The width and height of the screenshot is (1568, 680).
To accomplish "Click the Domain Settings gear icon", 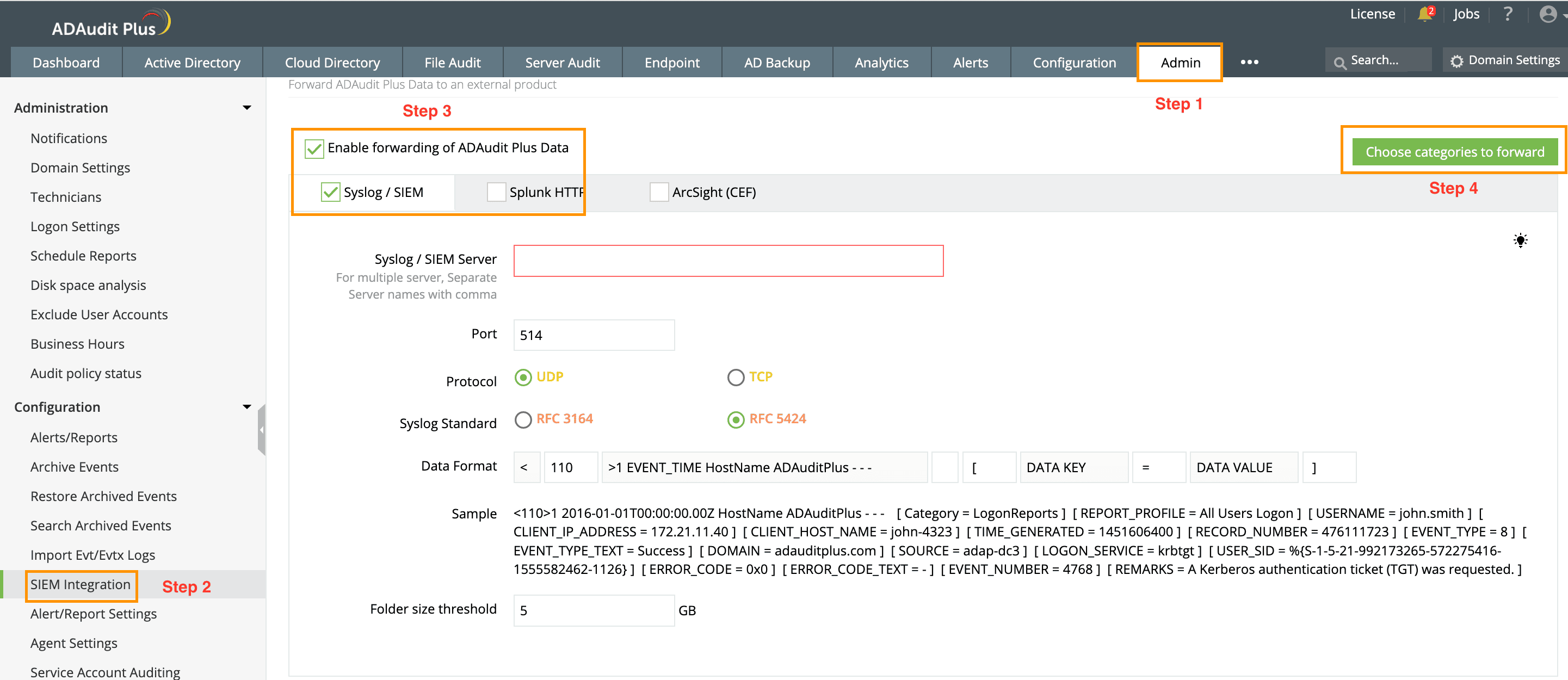I will pyautogui.click(x=1456, y=61).
